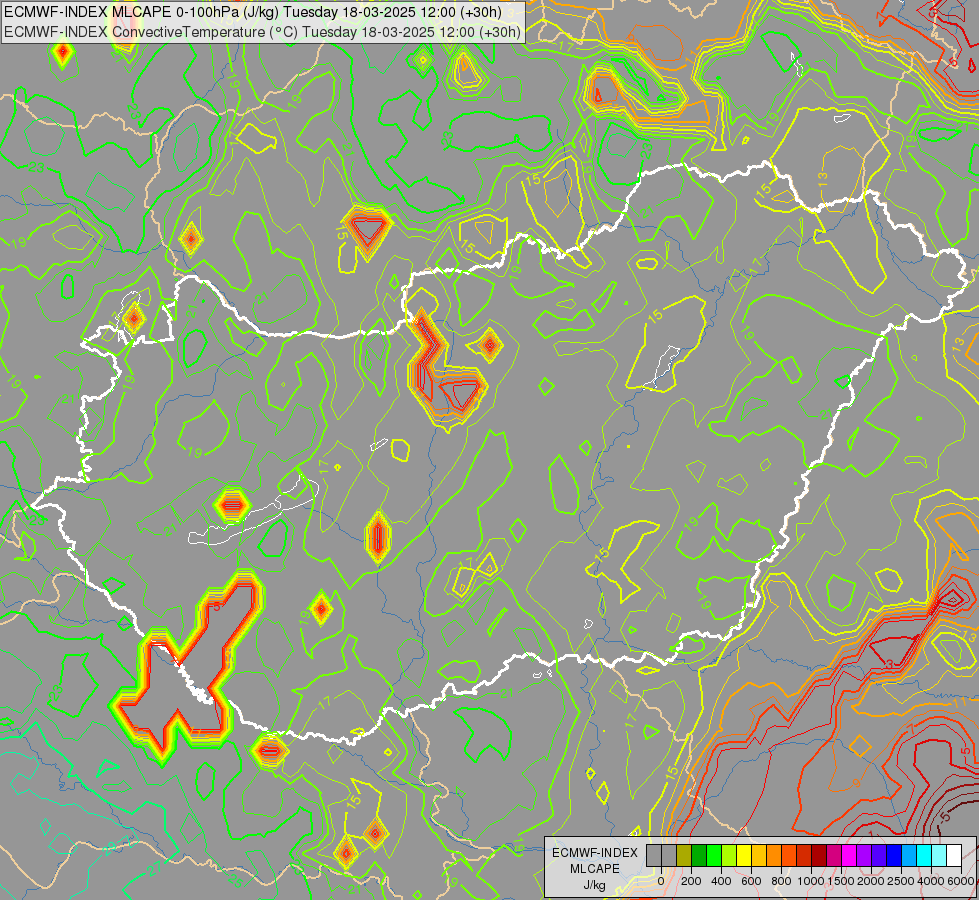Select the olive legend swatch

(684, 855)
